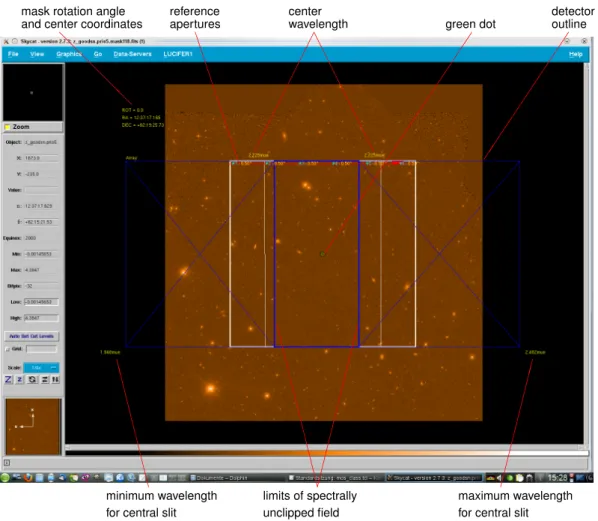Switch to Skycat taskbar window entry

coord(434,478)
